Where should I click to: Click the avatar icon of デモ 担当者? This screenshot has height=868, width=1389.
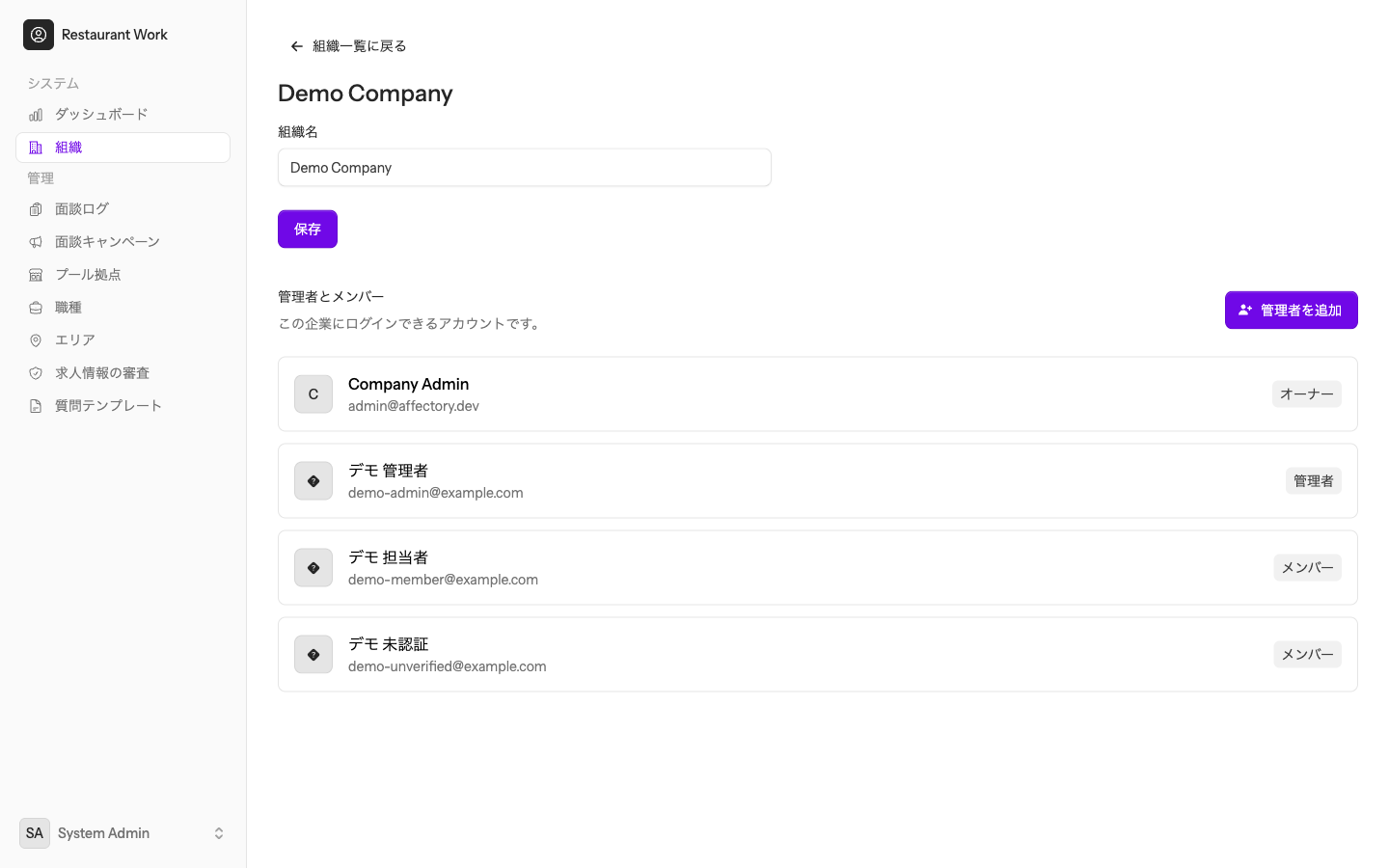coord(313,568)
